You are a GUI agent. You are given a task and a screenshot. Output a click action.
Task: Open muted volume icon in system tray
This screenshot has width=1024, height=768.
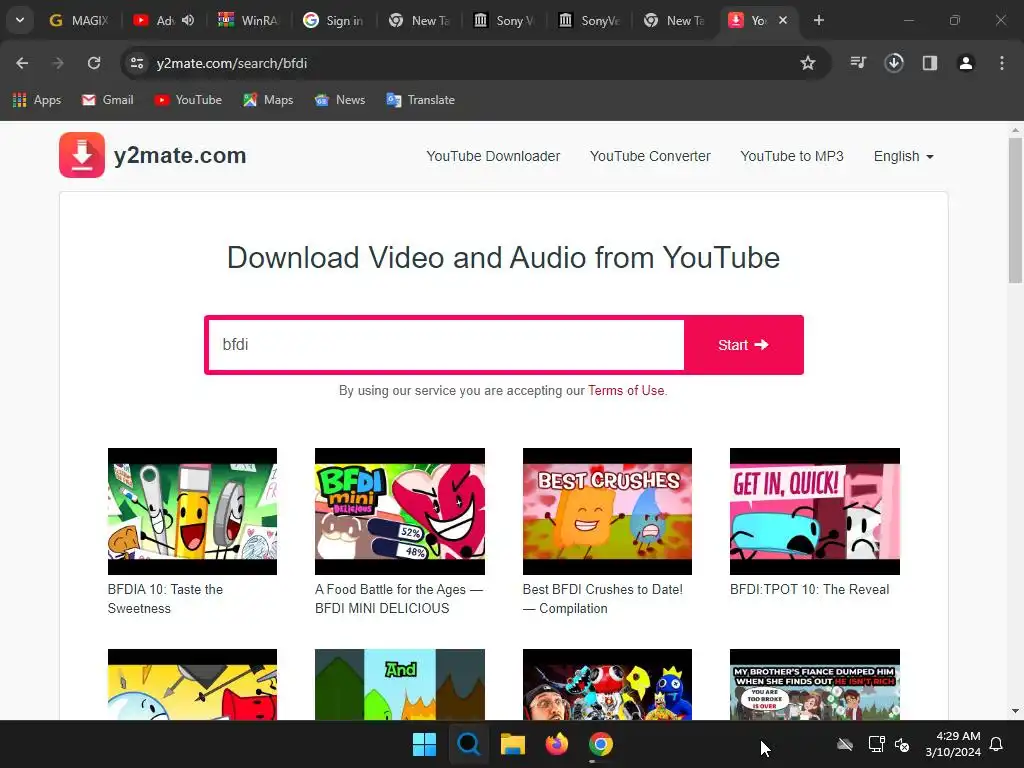click(x=902, y=744)
